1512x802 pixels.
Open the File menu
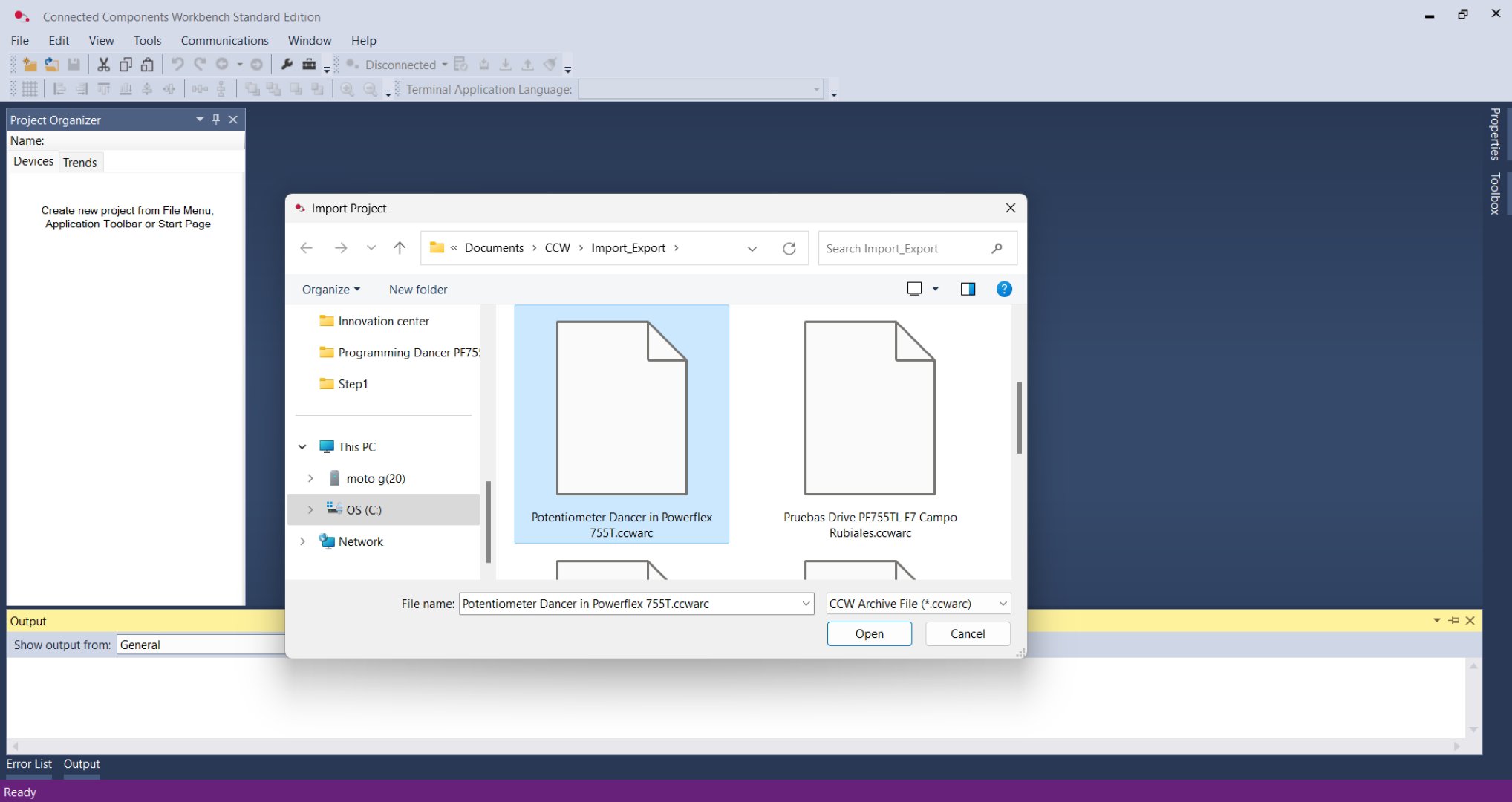pyautogui.click(x=20, y=40)
